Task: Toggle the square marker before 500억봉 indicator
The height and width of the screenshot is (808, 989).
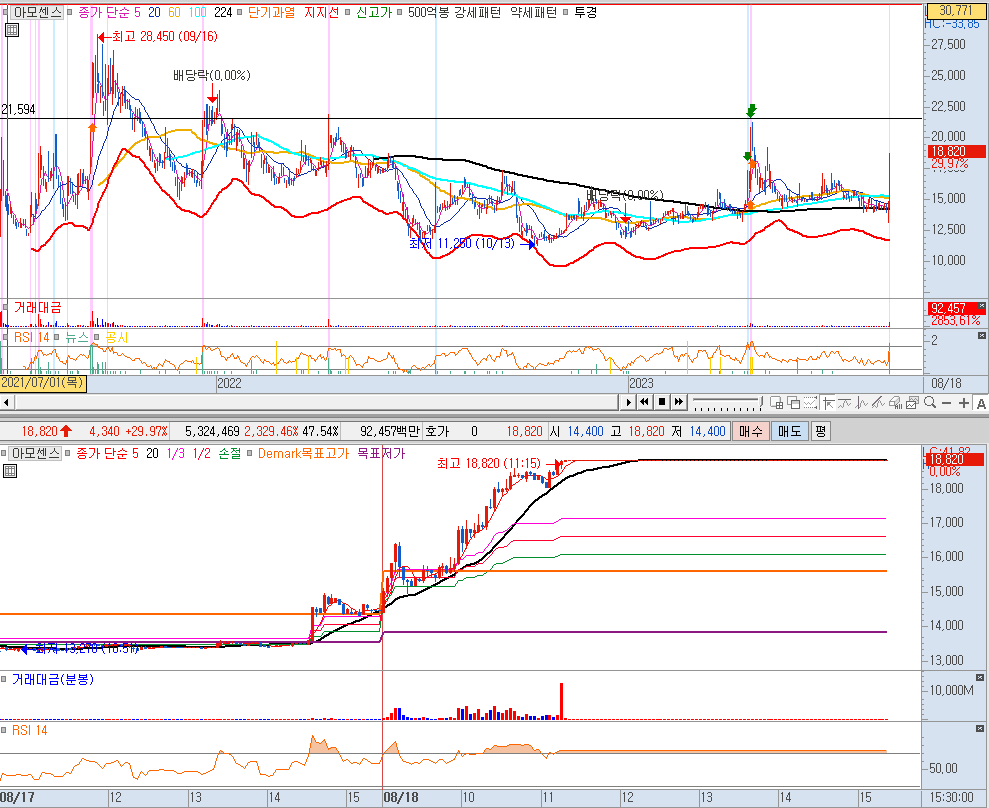Action: pos(400,12)
